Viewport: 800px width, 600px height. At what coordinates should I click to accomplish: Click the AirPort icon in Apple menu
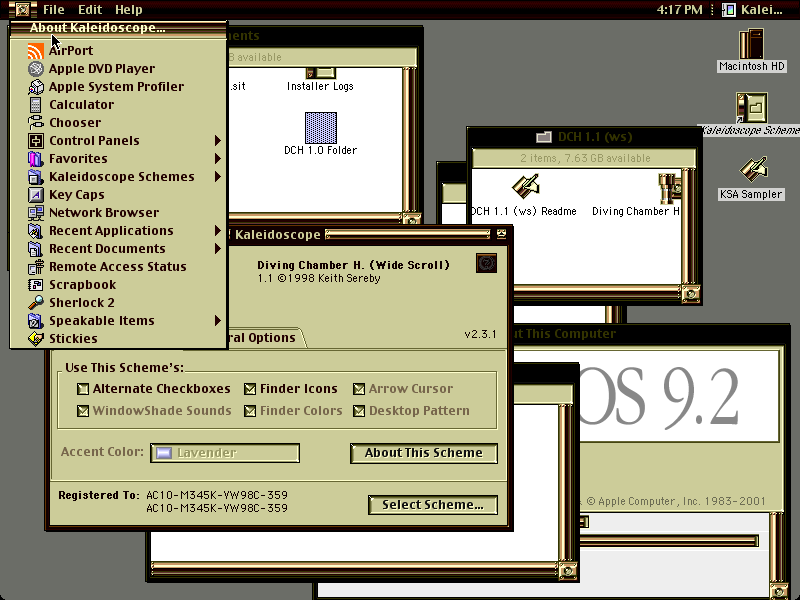(36, 51)
